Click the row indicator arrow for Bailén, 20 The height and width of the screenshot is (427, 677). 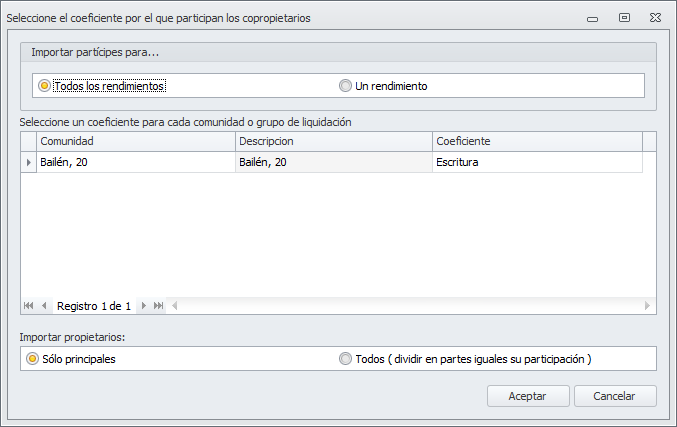pos(28,162)
